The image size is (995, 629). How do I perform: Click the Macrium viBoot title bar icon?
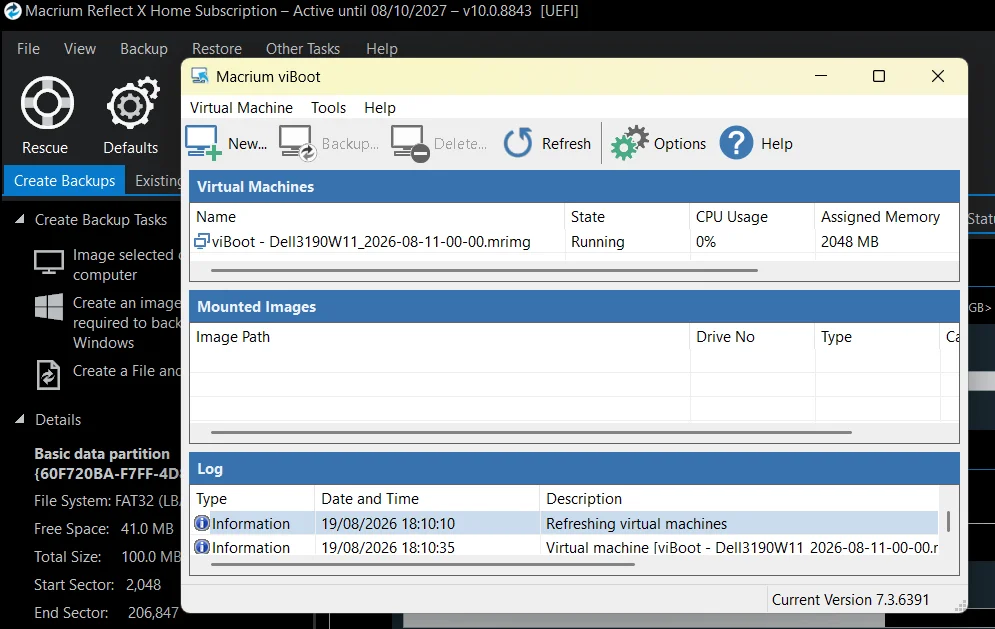(x=200, y=76)
